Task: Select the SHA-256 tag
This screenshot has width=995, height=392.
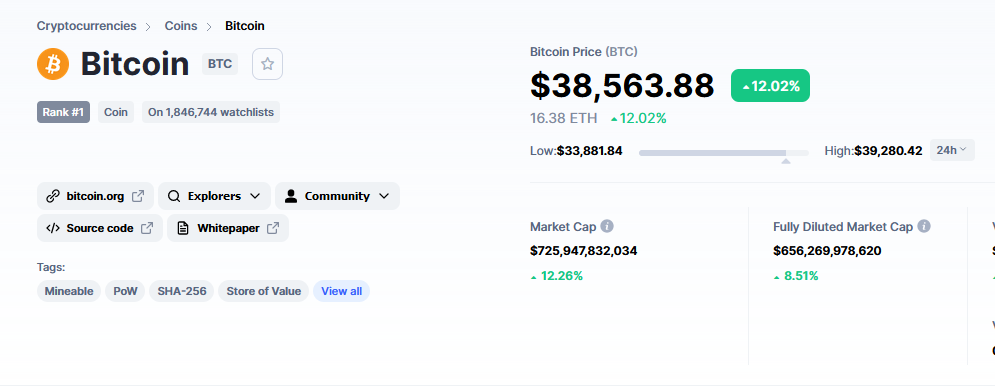Action: [x=181, y=291]
